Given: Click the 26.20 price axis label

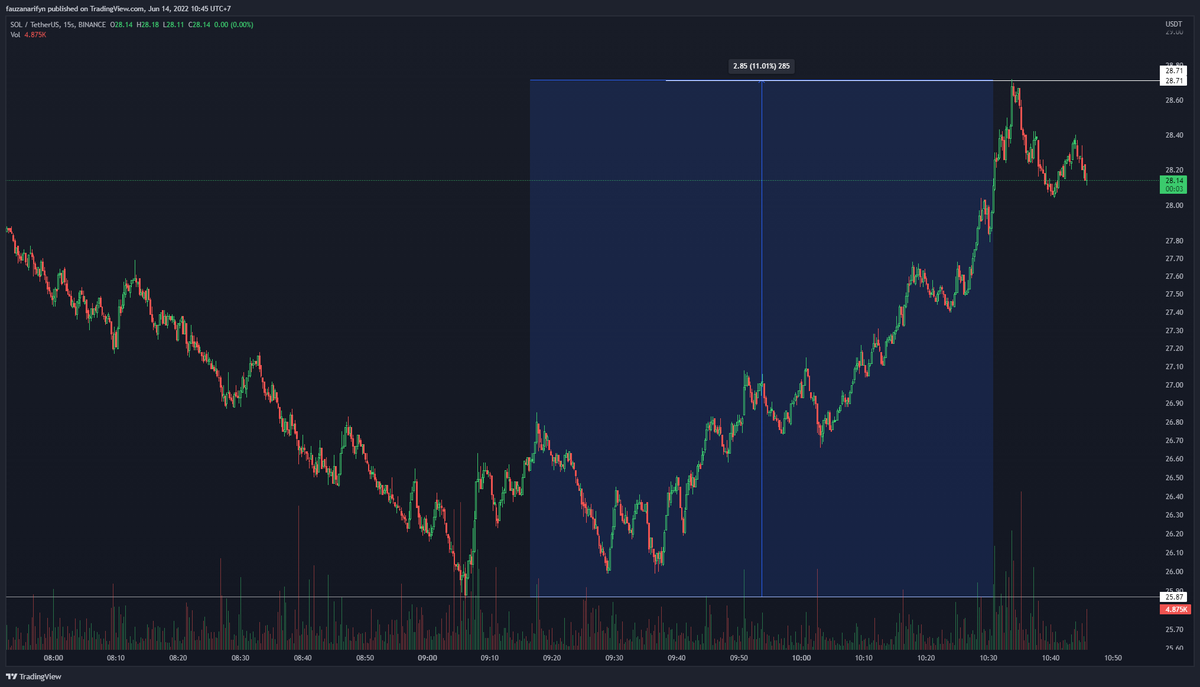Looking at the screenshot, I should (1174, 534).
